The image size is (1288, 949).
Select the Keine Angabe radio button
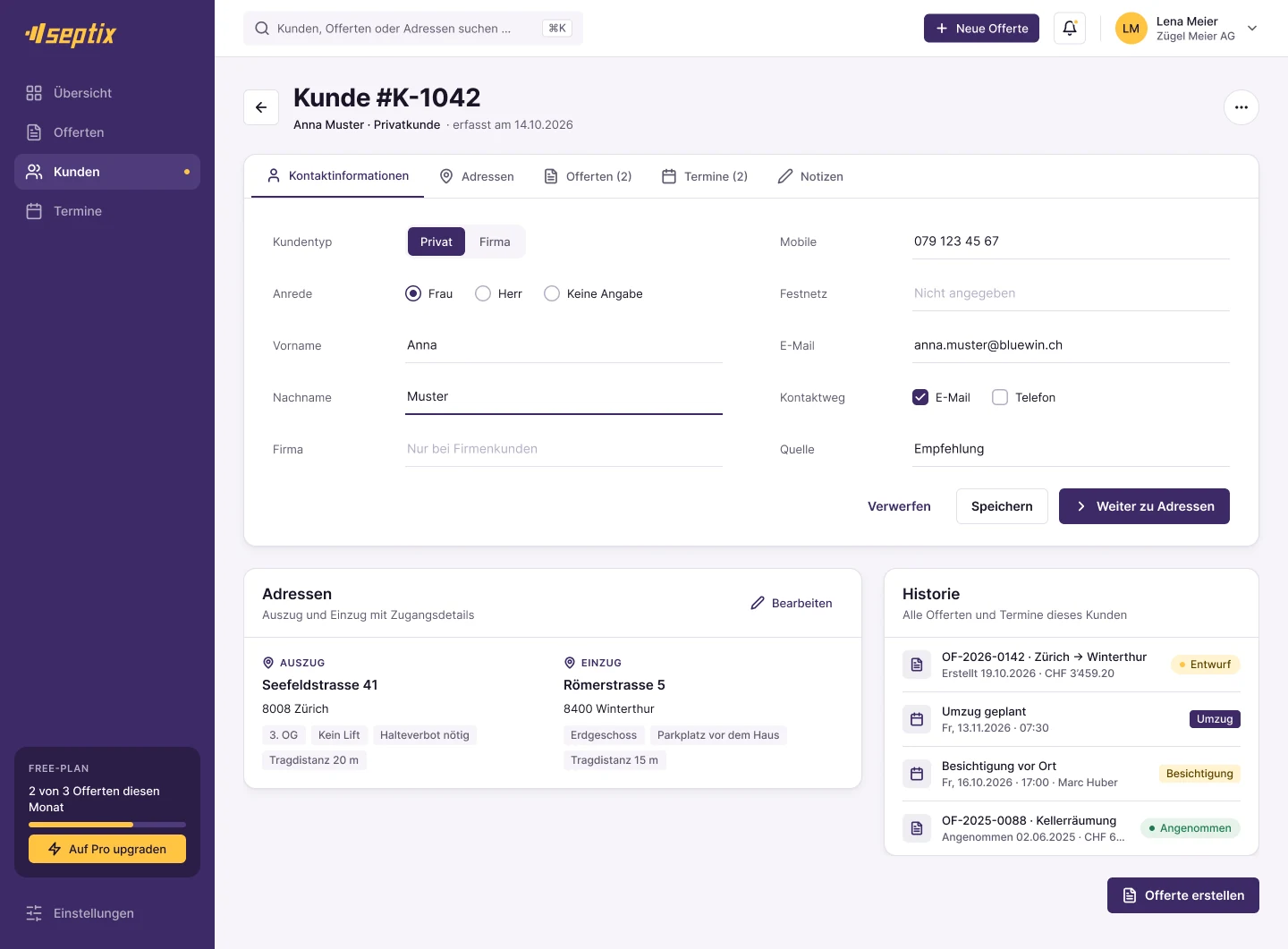(552, 293)
